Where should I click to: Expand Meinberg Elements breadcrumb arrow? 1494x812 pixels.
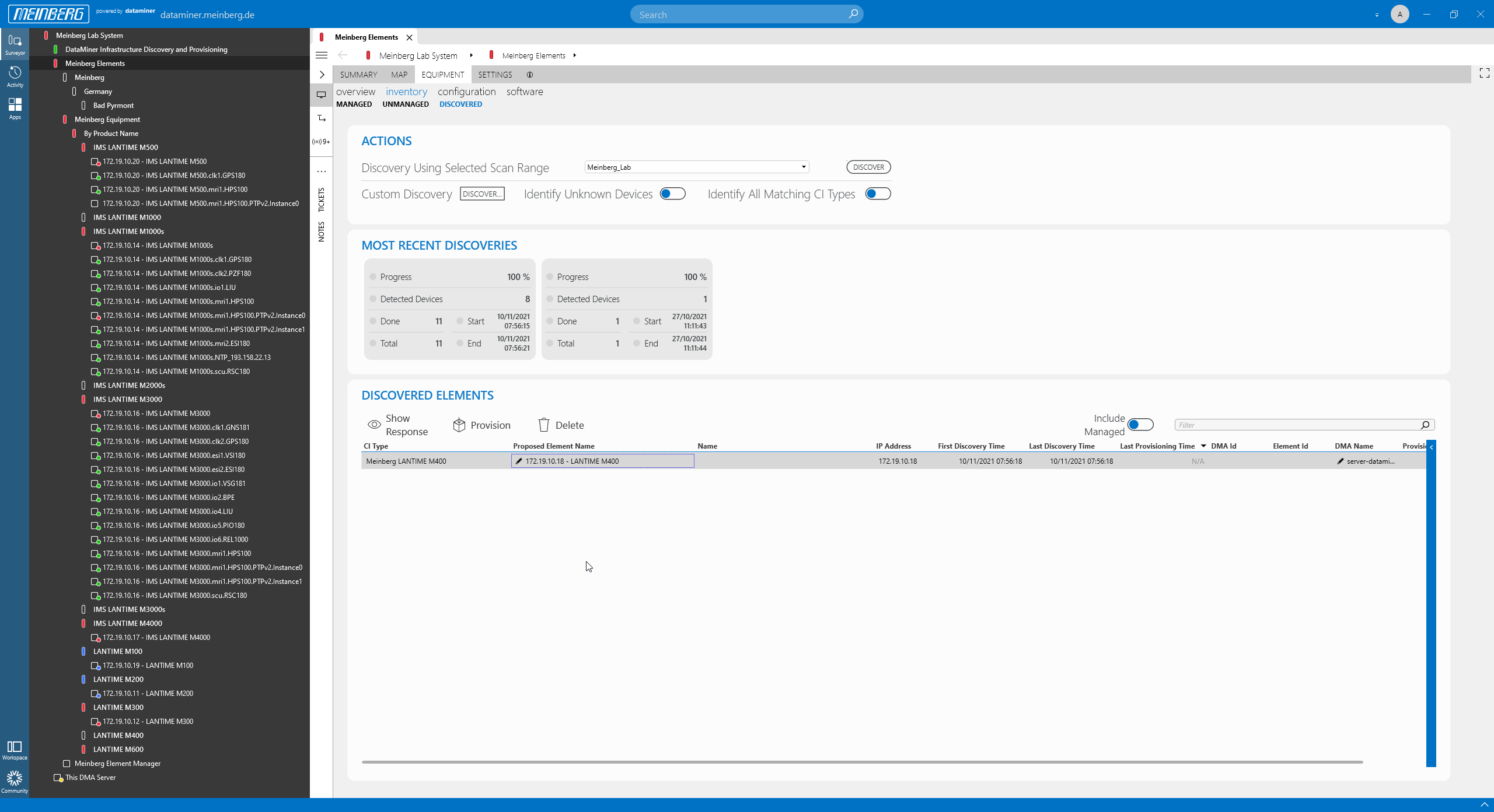click(574, 55)
